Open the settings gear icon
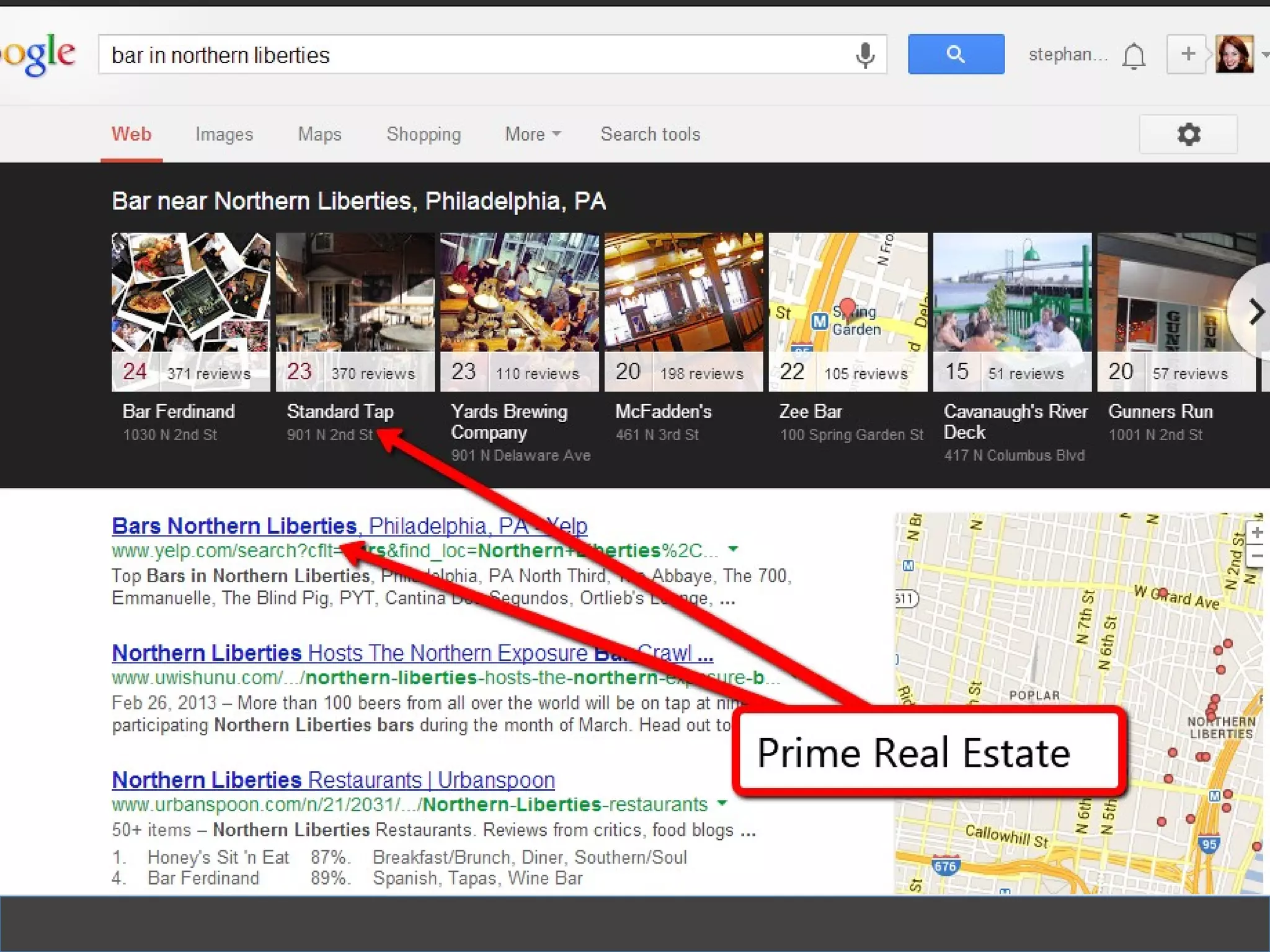1270x952 pixels. click(x=1188, y=134)
